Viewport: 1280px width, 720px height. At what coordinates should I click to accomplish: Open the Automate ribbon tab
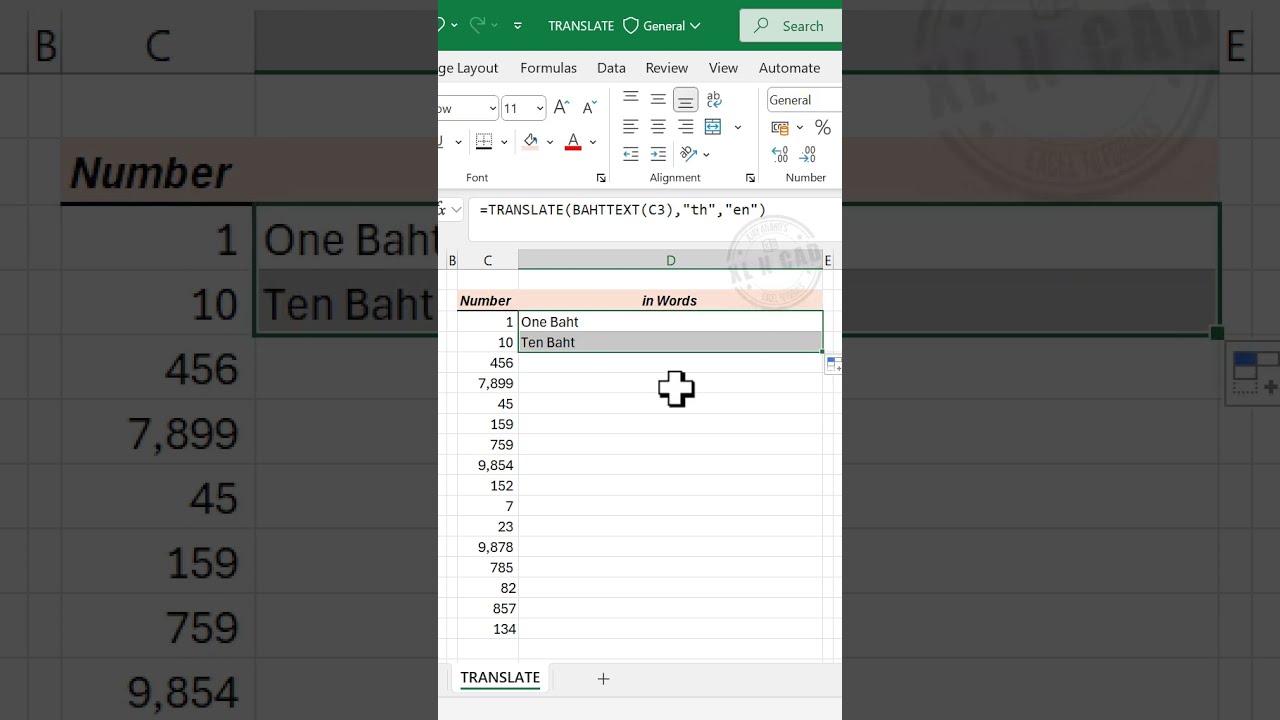[x=789, y=68]
